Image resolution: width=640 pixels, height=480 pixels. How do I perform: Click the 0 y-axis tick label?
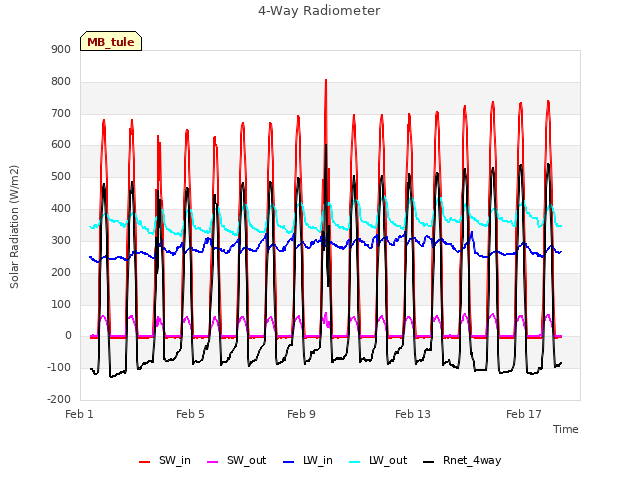click(x=68, y=336)
